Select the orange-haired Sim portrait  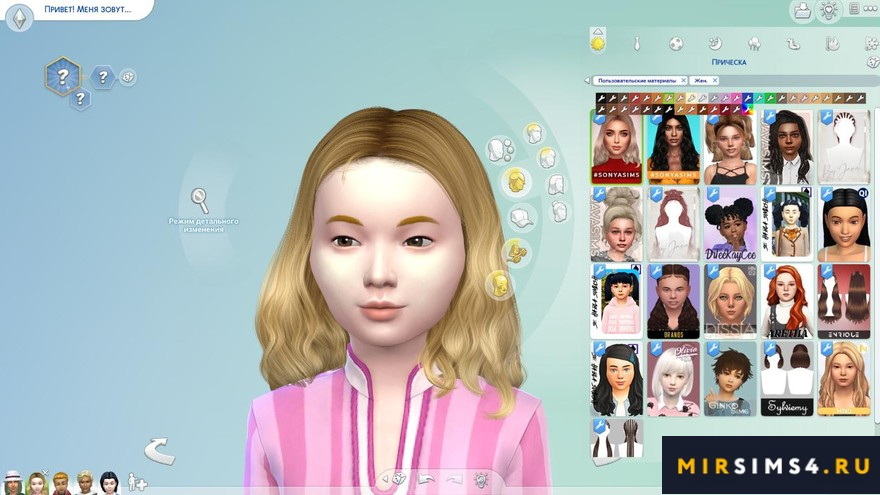tap(61, 483)
